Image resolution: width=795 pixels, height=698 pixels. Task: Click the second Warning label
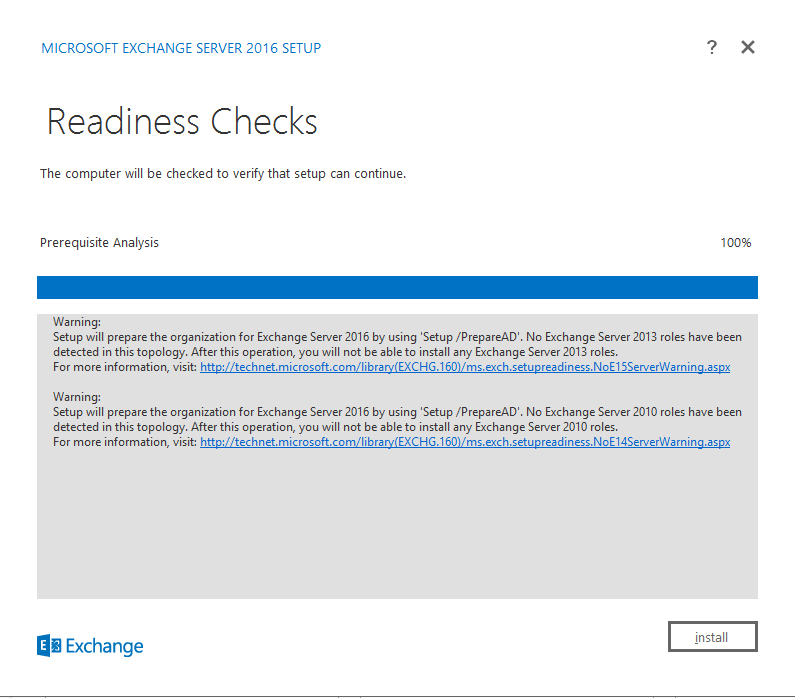point(77,397)
